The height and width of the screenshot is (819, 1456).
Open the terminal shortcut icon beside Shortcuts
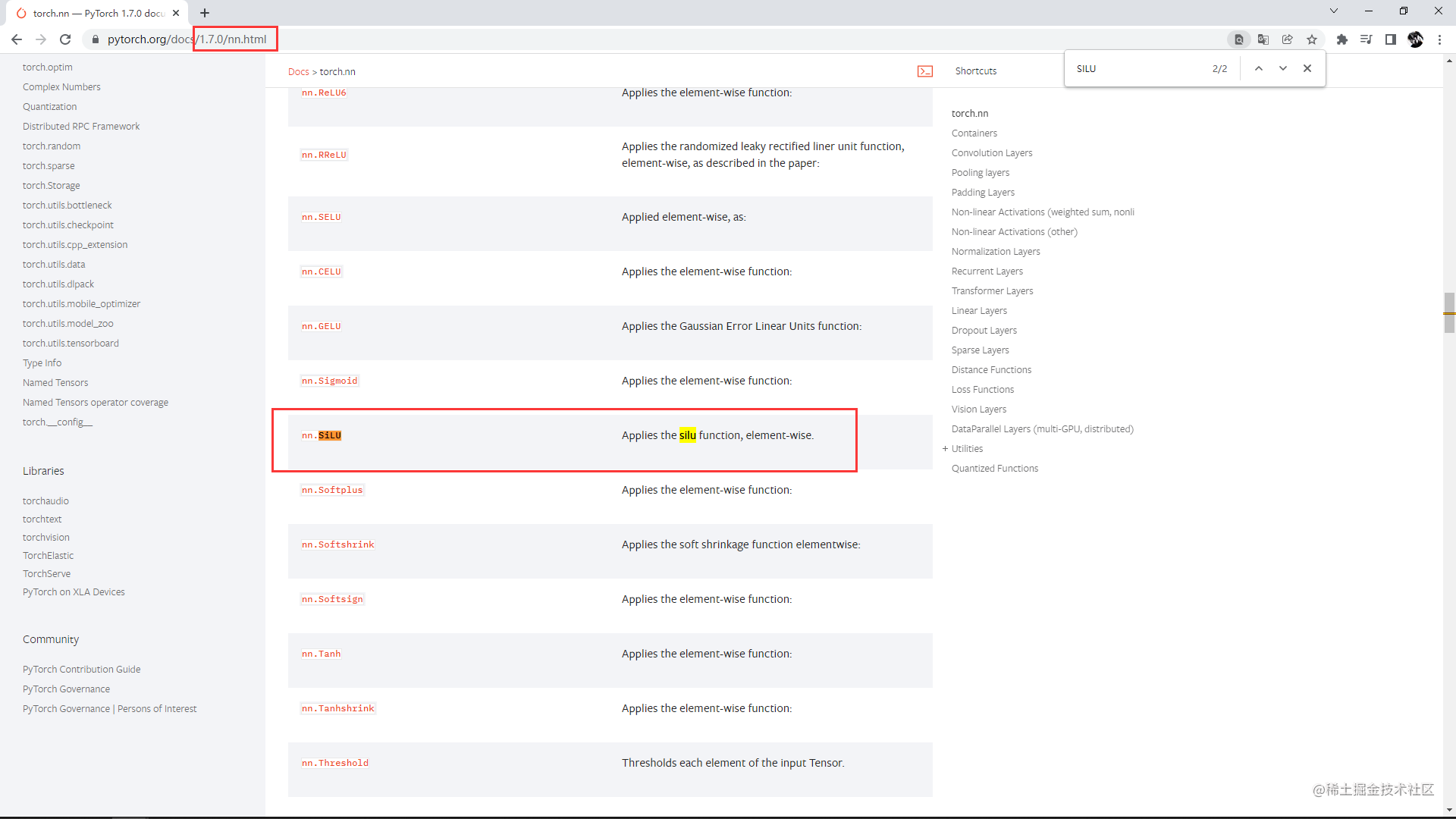[x=925, y=71]
